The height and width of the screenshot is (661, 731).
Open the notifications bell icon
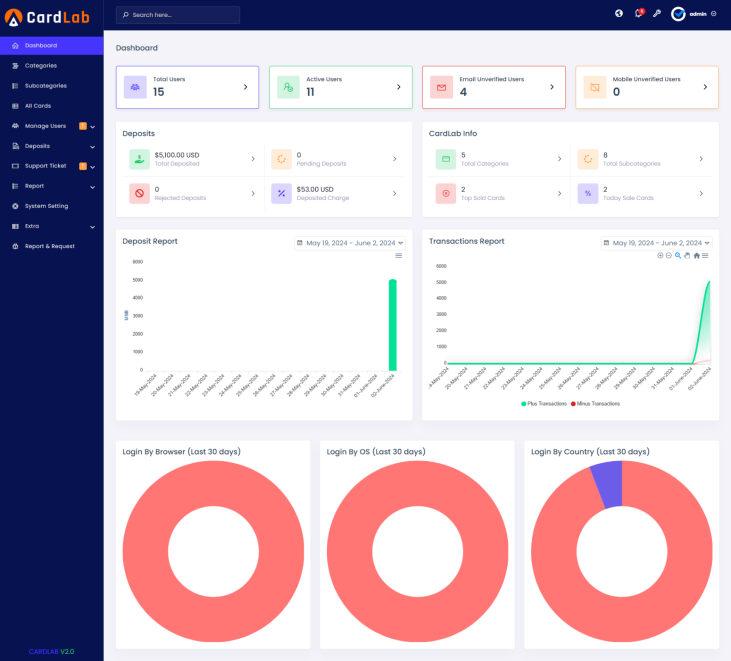pos(639,14)
